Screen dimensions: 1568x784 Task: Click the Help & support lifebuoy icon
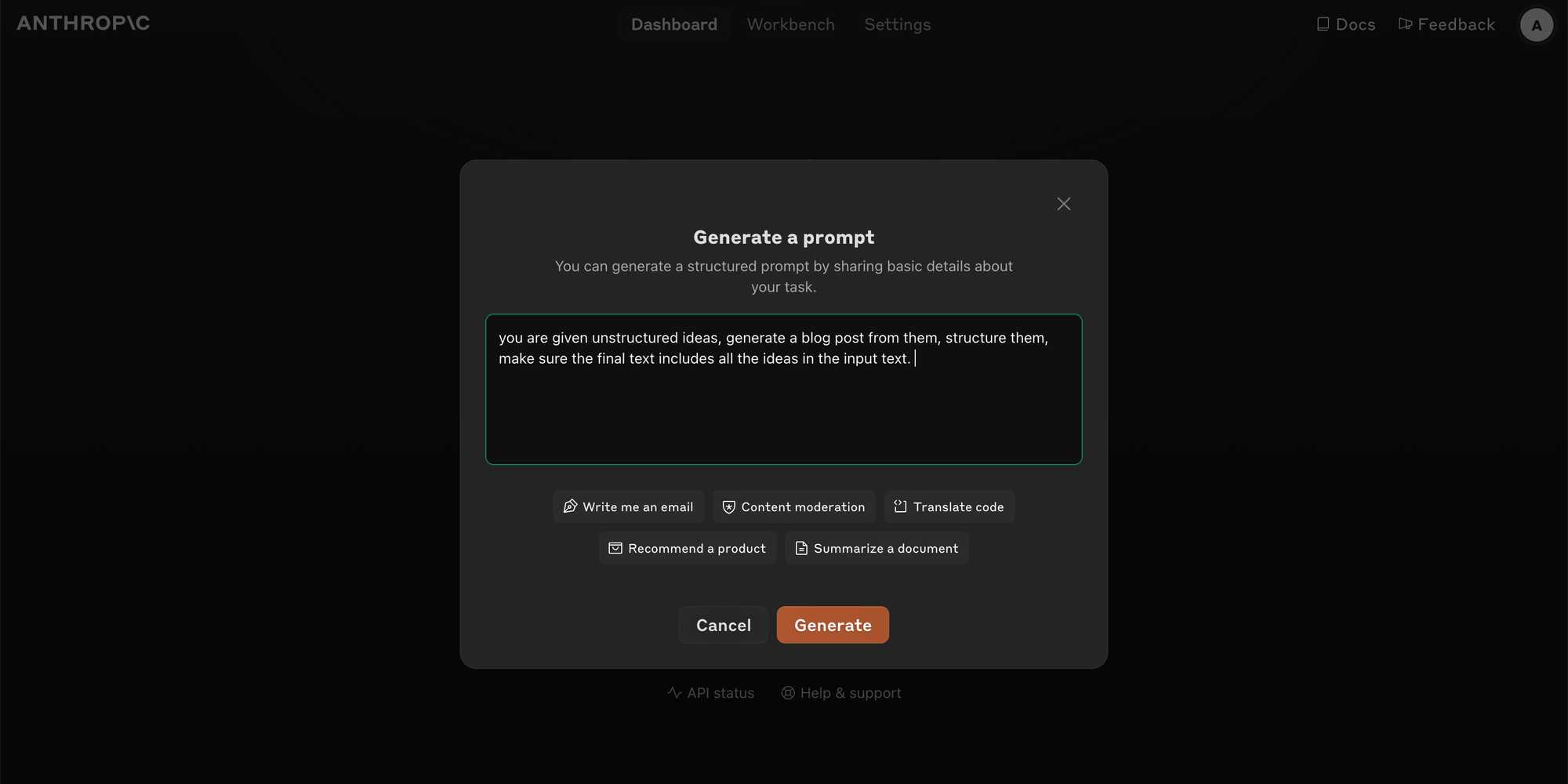(788, 693)
